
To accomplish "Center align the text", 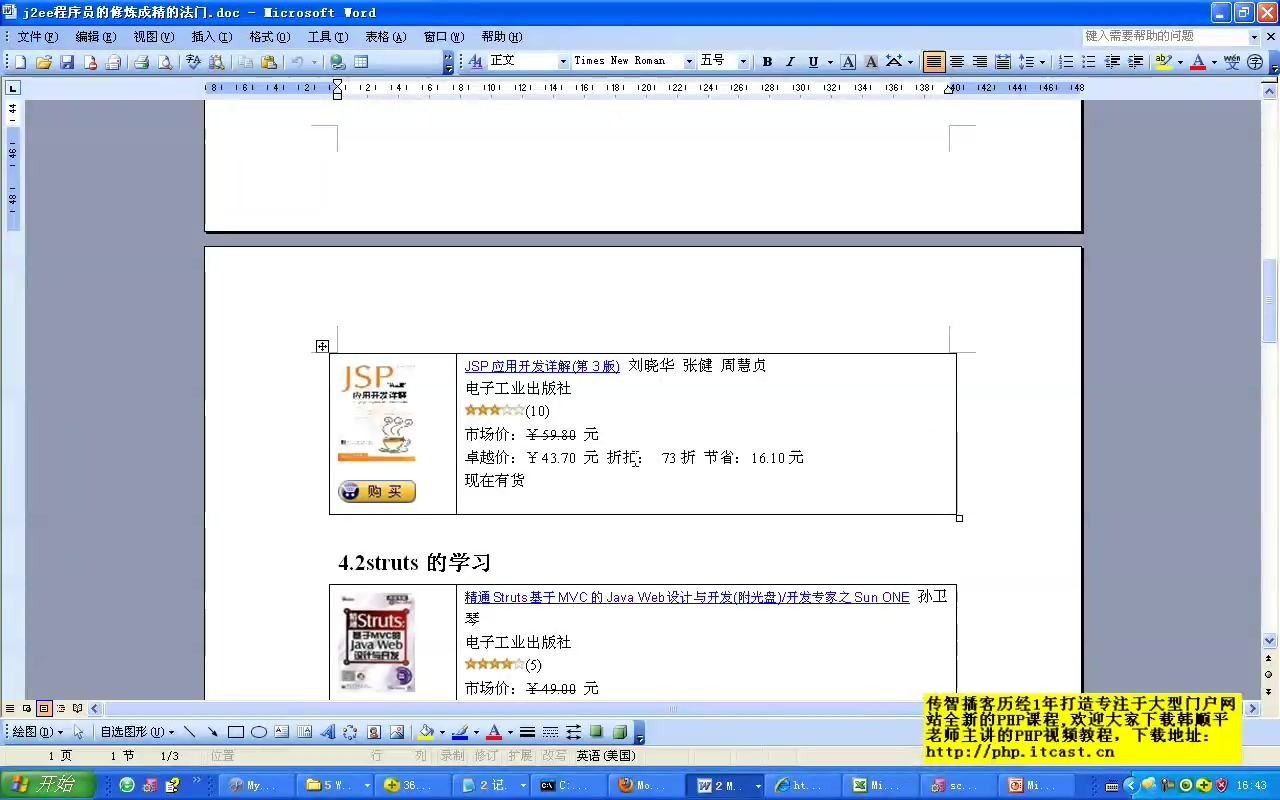I will [957, 62].
